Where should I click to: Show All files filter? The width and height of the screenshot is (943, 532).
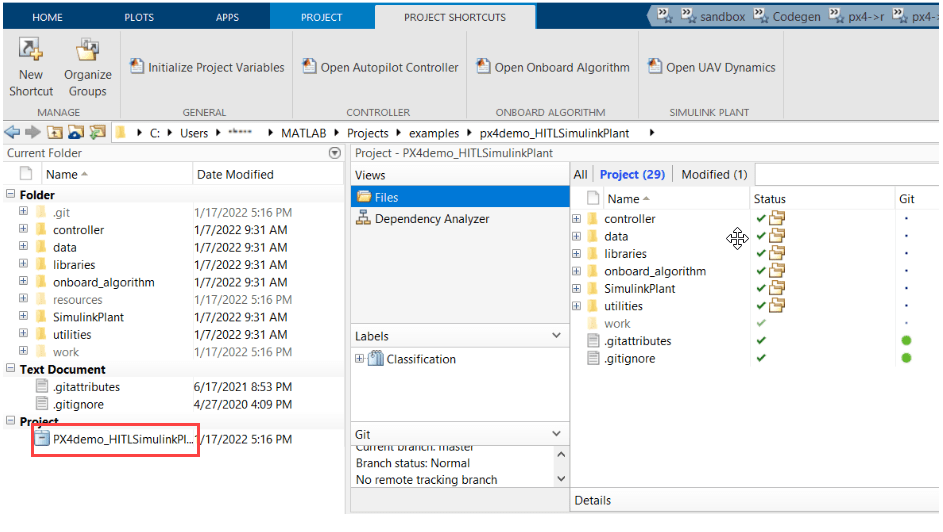click(580, 174)
